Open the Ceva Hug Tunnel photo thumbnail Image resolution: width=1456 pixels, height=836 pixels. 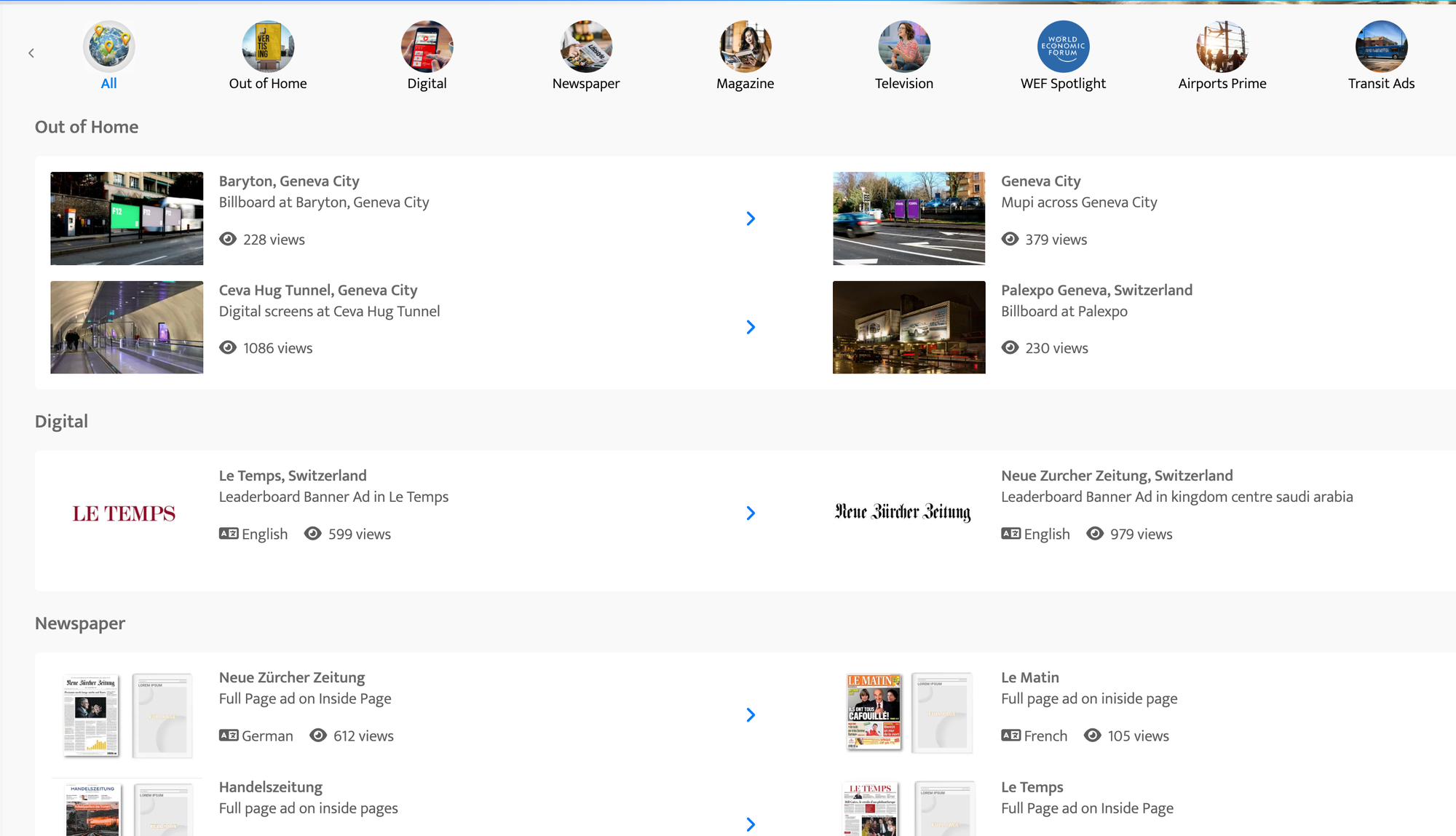coord(127,327)
